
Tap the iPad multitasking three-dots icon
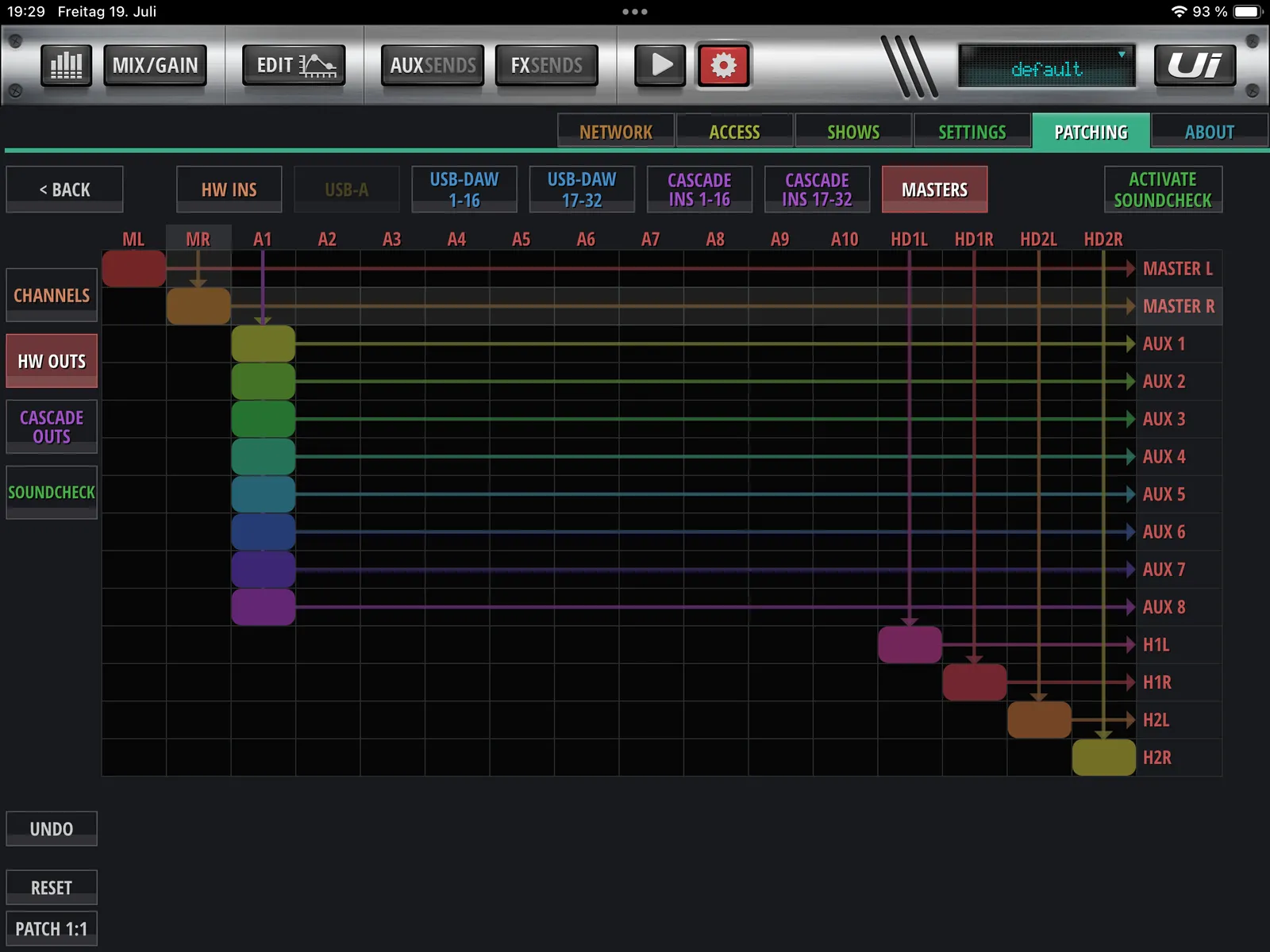pos(635,12)
